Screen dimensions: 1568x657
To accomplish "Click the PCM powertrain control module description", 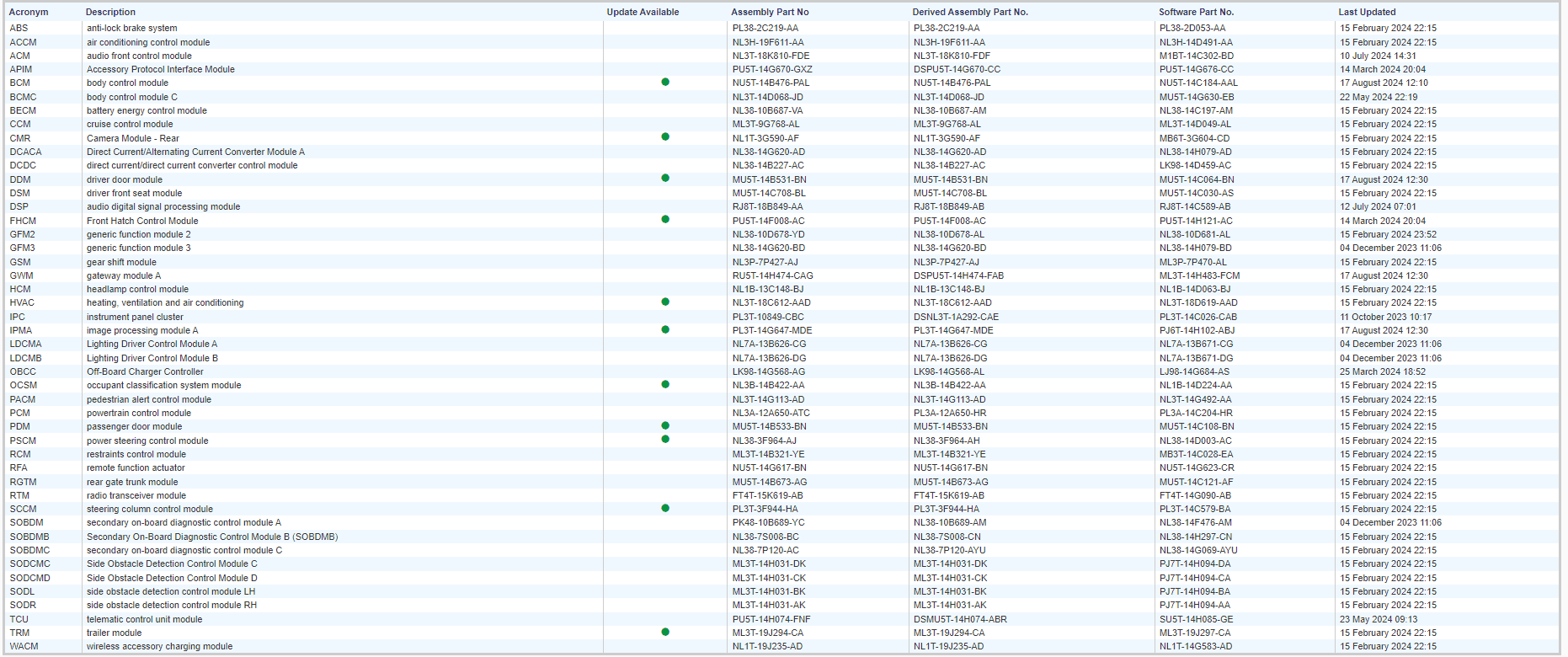I will (138, 413).
